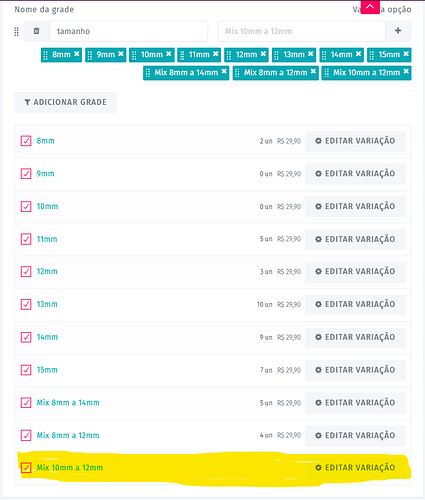Screen dimensions: 425x500
Task: Collapse panel with pink chevron-up button
Action: 370,7
